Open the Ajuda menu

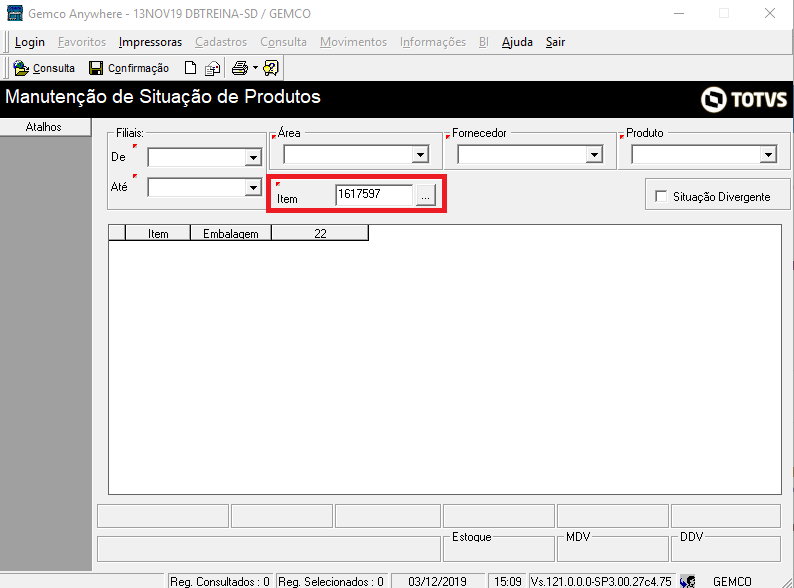coord(517,42)
